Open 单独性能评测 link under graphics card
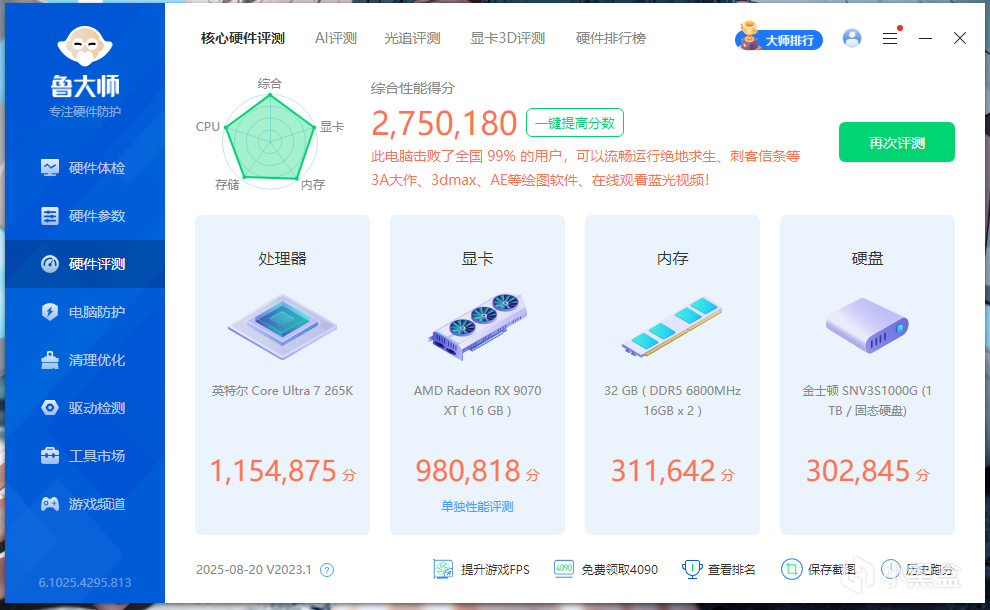 click(x=477, y=506)
